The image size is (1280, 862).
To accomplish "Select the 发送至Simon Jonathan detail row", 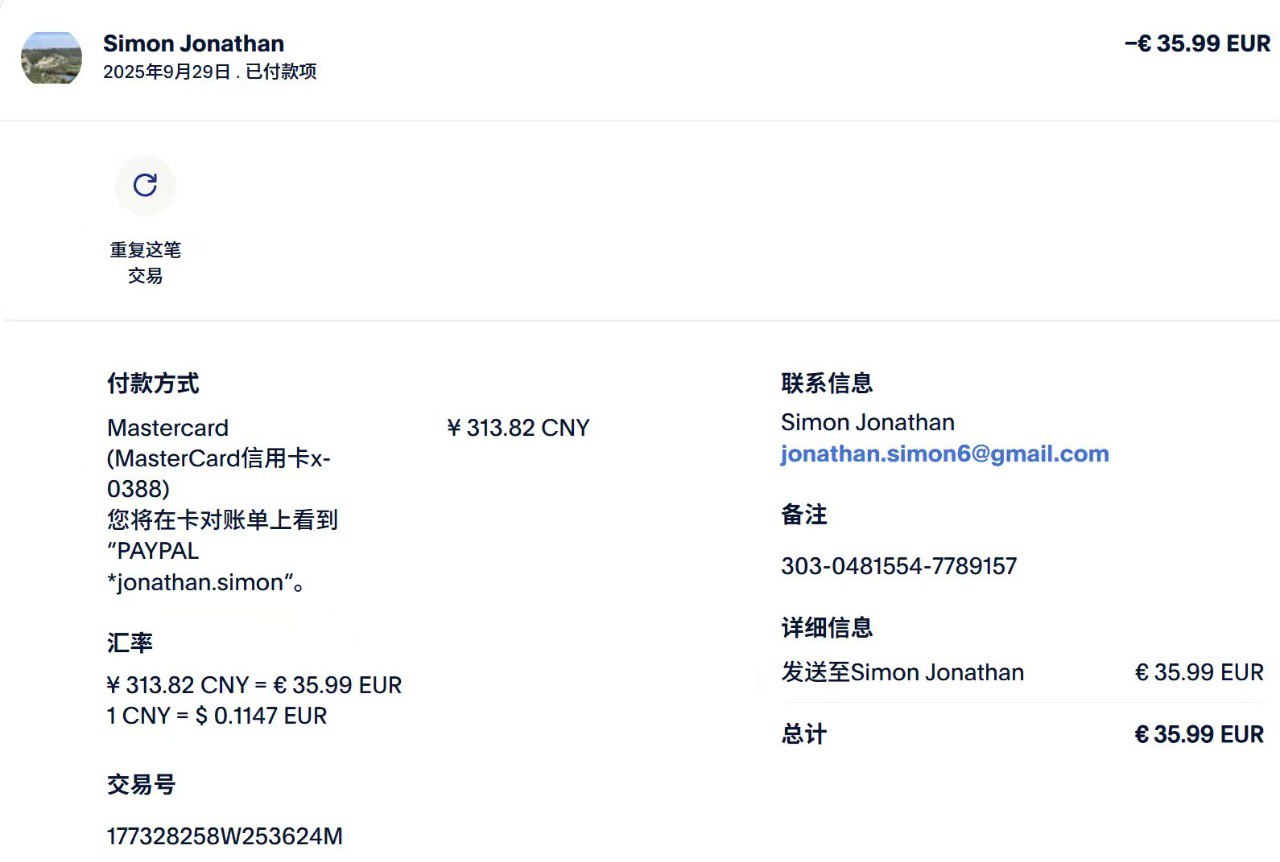I will pyautogui.click(x=902, y=672).
